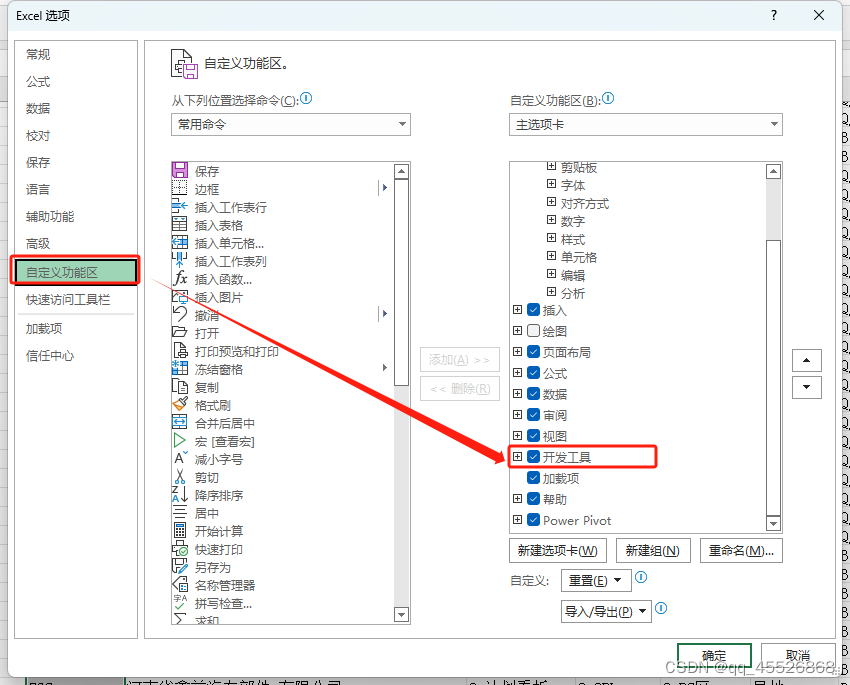Click the 取消 button
Image resolution: width=850 pixels, height=685 pixels.
tap(797, 655)
